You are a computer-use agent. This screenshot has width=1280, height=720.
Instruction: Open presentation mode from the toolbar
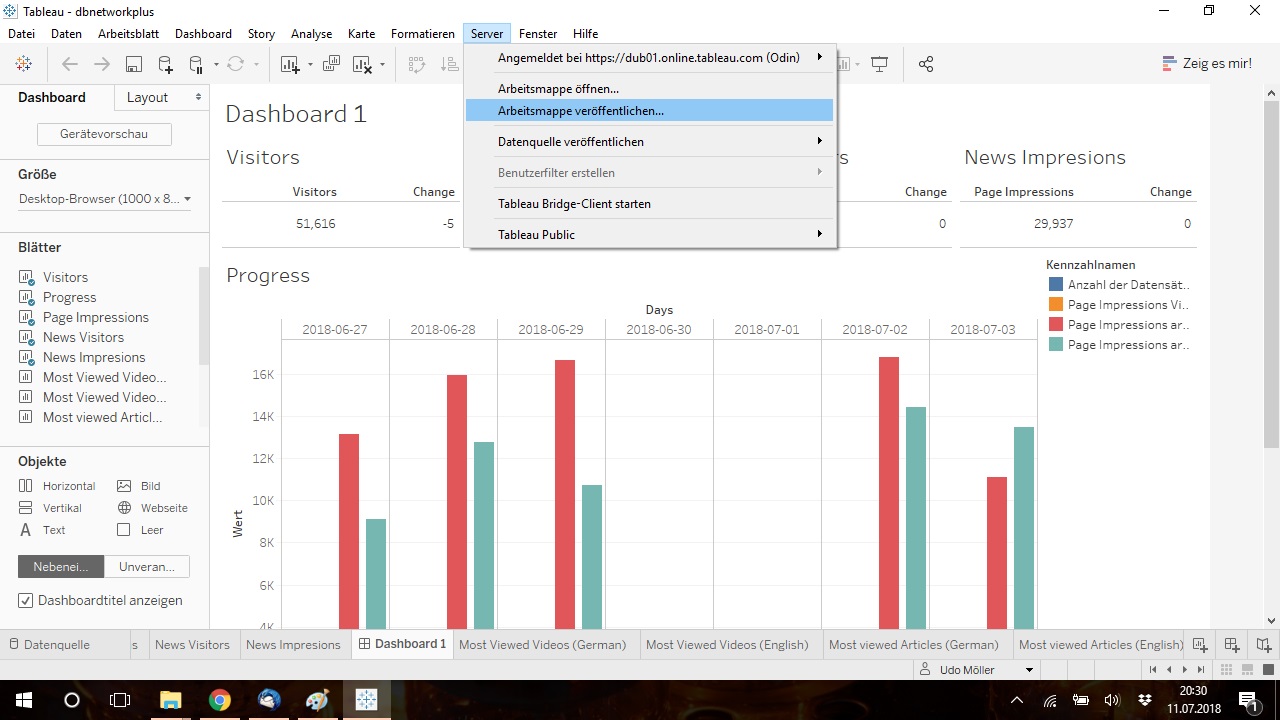pos(880,64)
